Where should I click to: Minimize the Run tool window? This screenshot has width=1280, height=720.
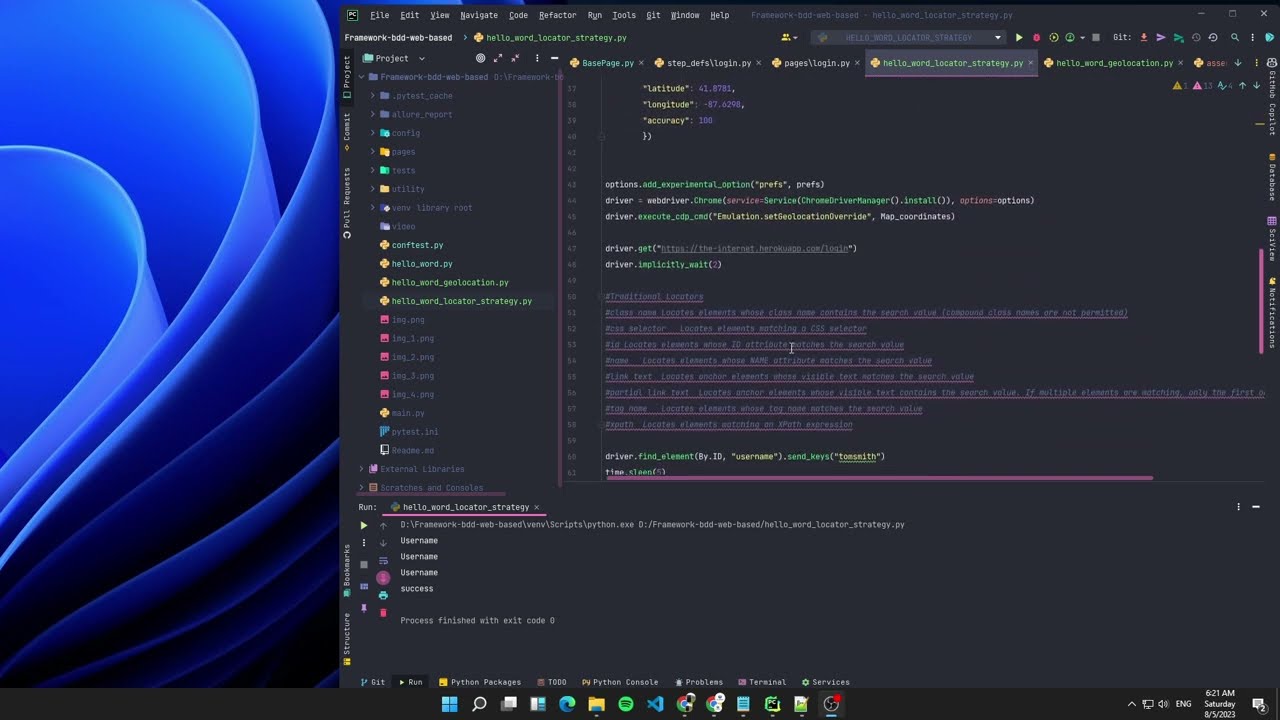tap(1256, 507)
